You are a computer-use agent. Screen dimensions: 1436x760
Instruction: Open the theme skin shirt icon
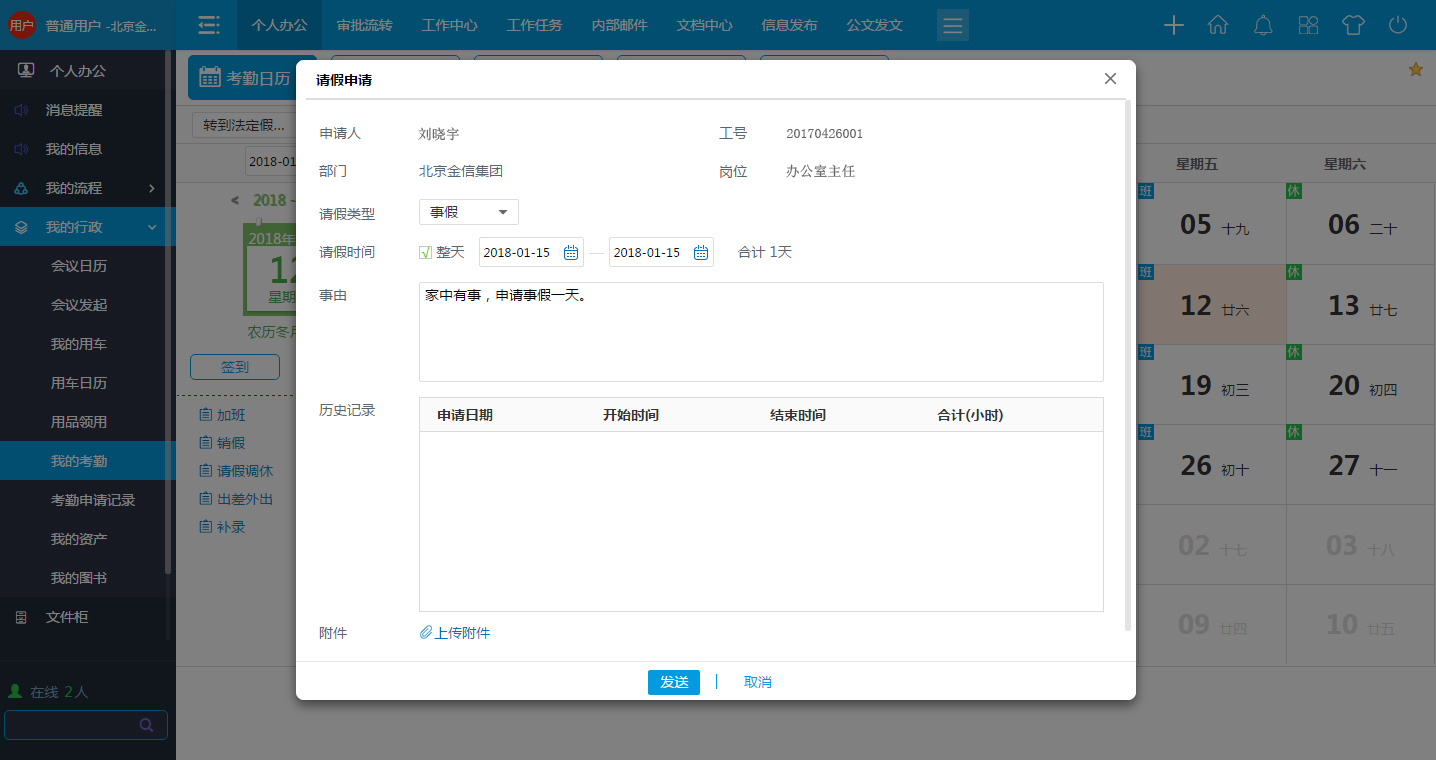(1353, 25)
